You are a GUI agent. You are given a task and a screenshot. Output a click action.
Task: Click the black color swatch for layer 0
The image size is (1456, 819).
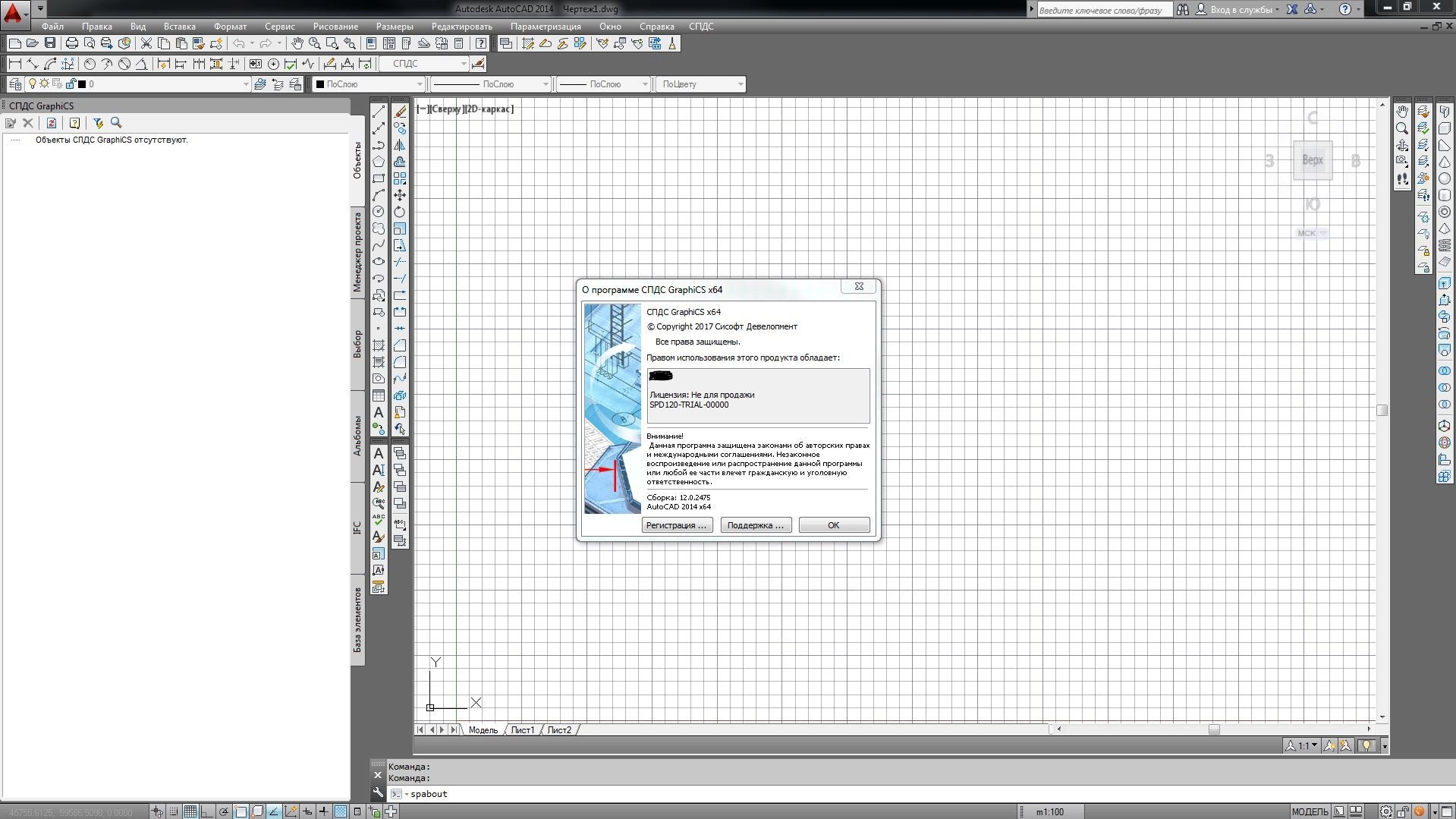pos(82,84)
